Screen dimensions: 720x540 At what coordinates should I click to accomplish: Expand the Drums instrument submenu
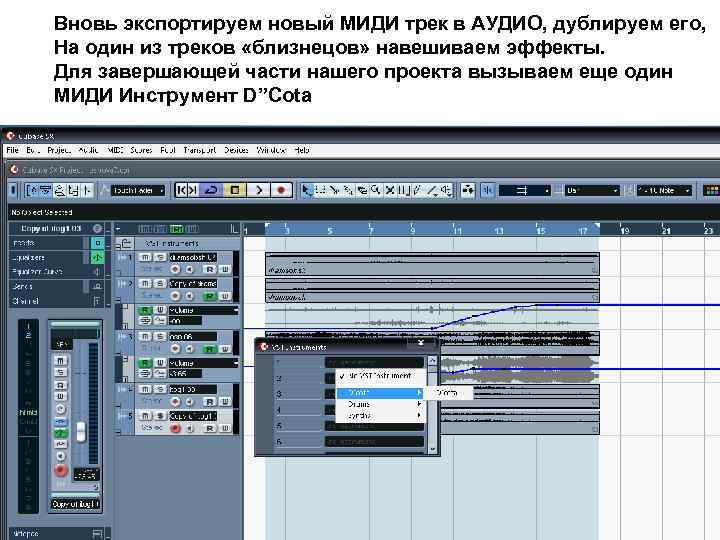click(x=380, y=404)
